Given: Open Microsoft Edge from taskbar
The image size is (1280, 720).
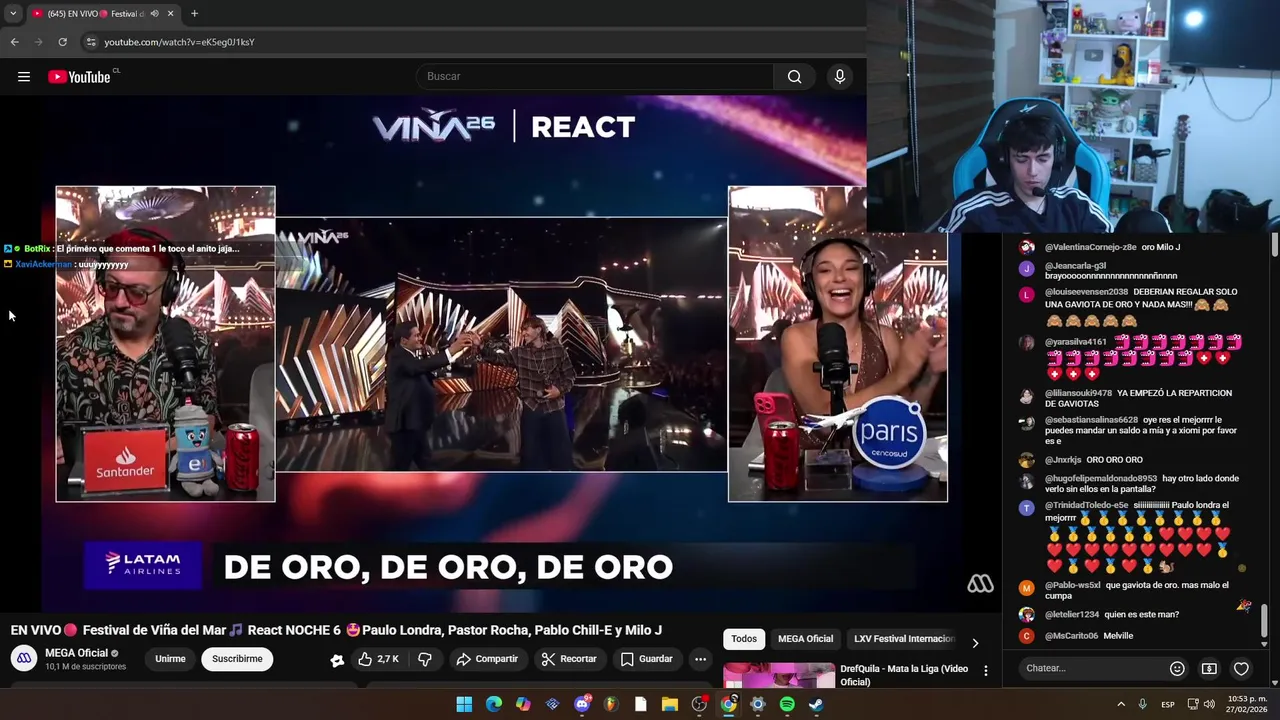Looking at the screenshot, I should [494, 704].
